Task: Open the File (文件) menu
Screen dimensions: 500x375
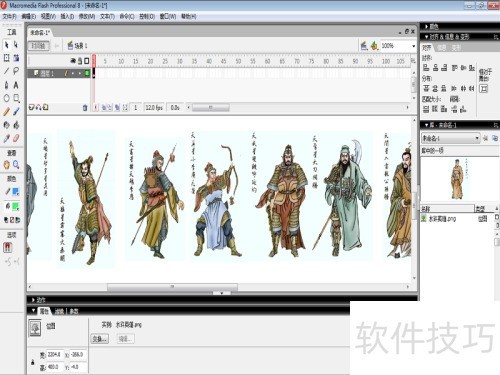Action: tap(9, 16)
